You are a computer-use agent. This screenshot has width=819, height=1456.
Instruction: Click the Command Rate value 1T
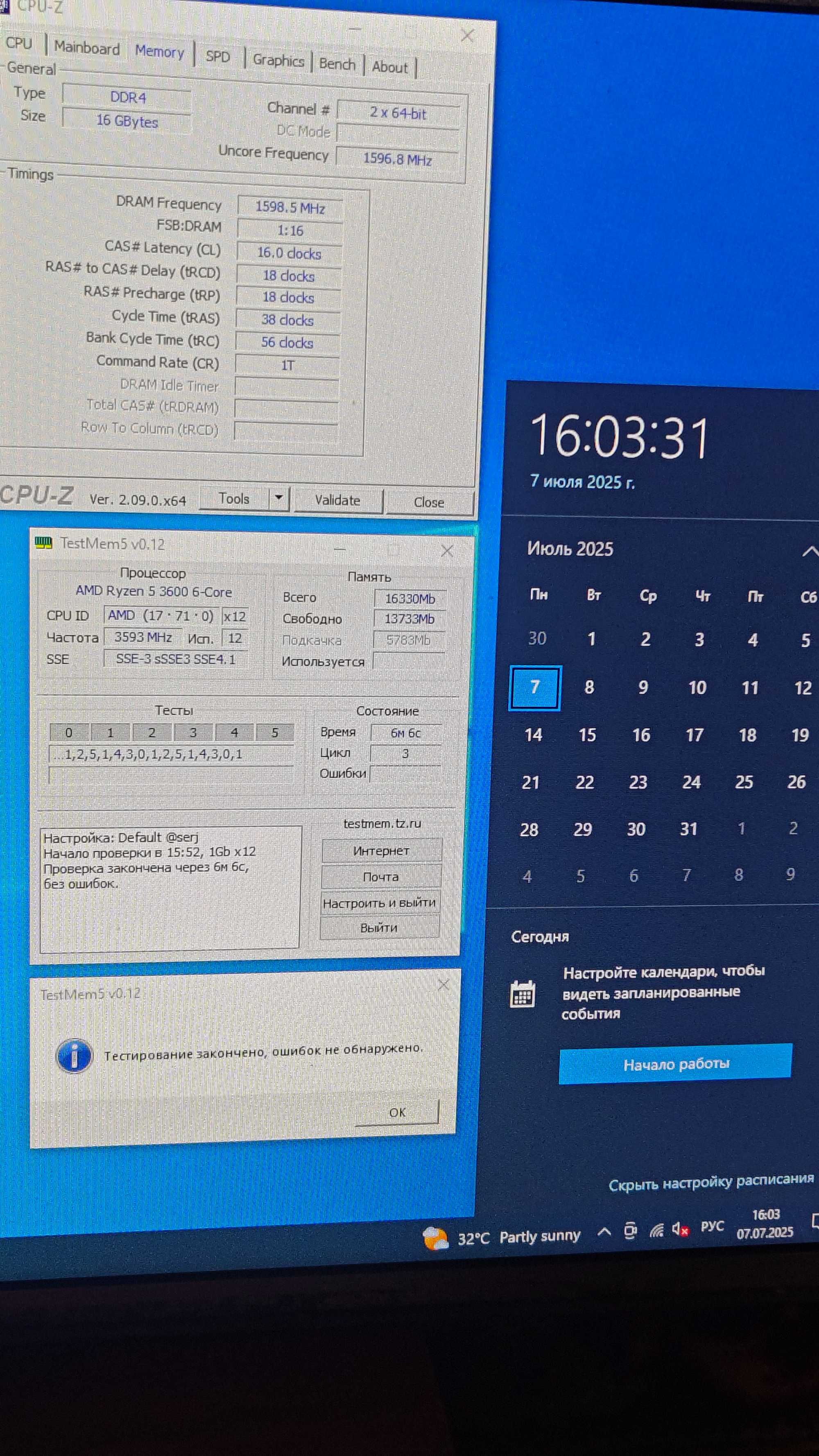pyautogui.click(x=287, y=365)
